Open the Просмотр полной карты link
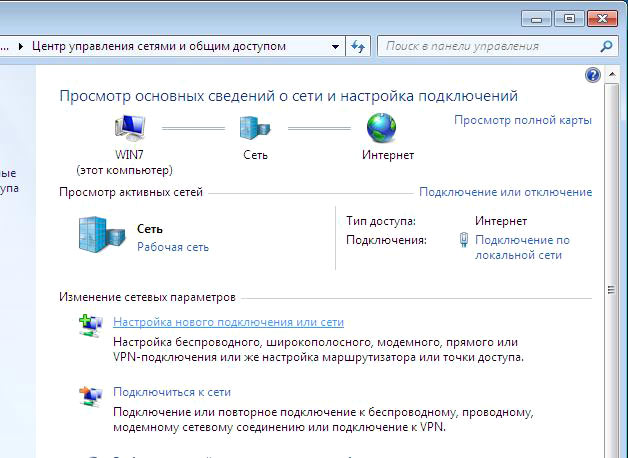The image size is (628, 458). click(x=522, y=120)
